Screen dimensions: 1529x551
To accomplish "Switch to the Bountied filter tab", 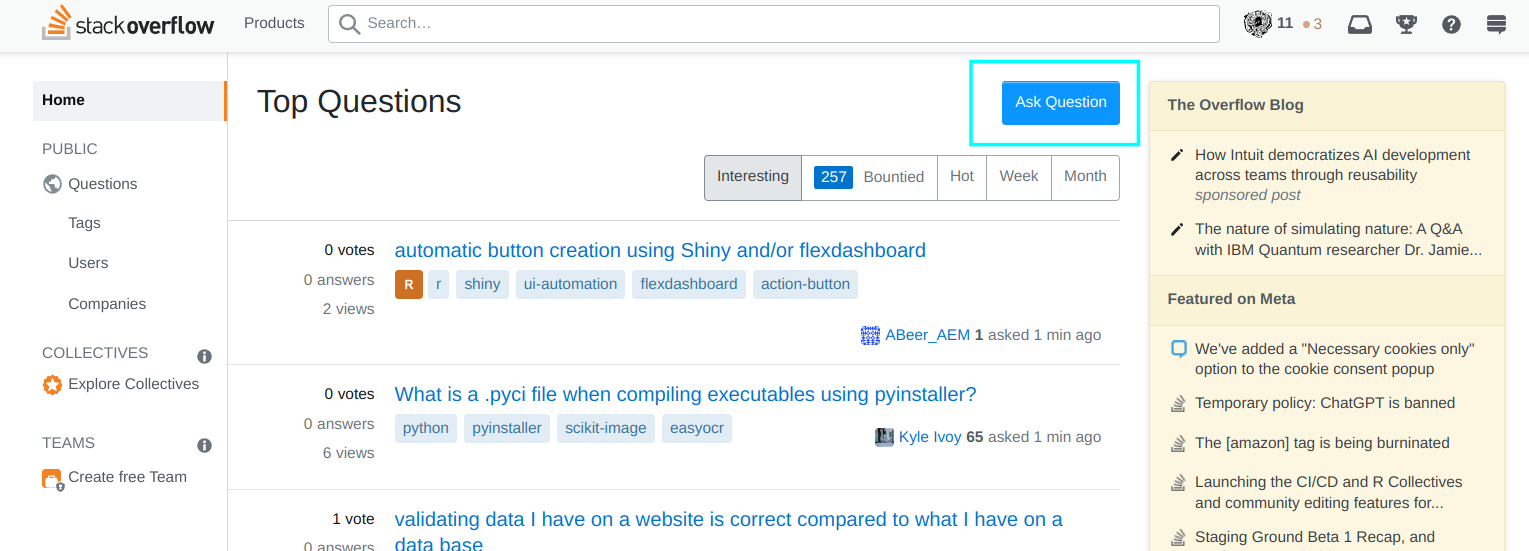I will tap(869, 177).
